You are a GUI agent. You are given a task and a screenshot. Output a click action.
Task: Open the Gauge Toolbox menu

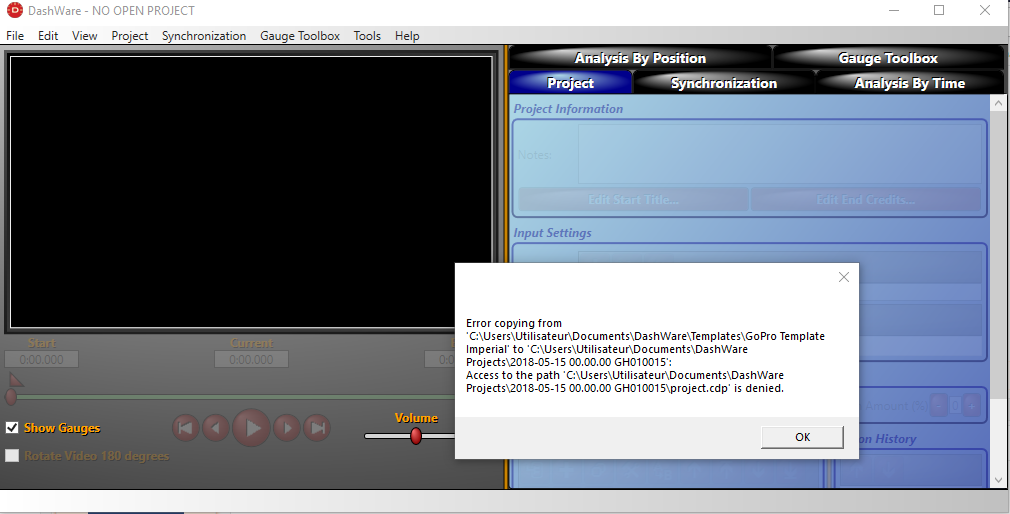click(x=300, y=36)
